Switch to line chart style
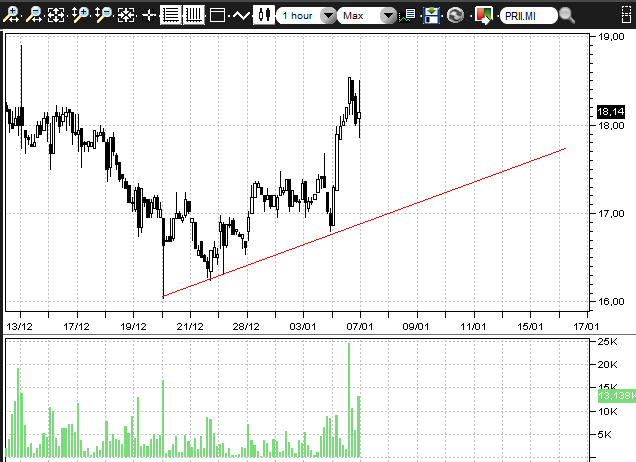 pos(241,16)
